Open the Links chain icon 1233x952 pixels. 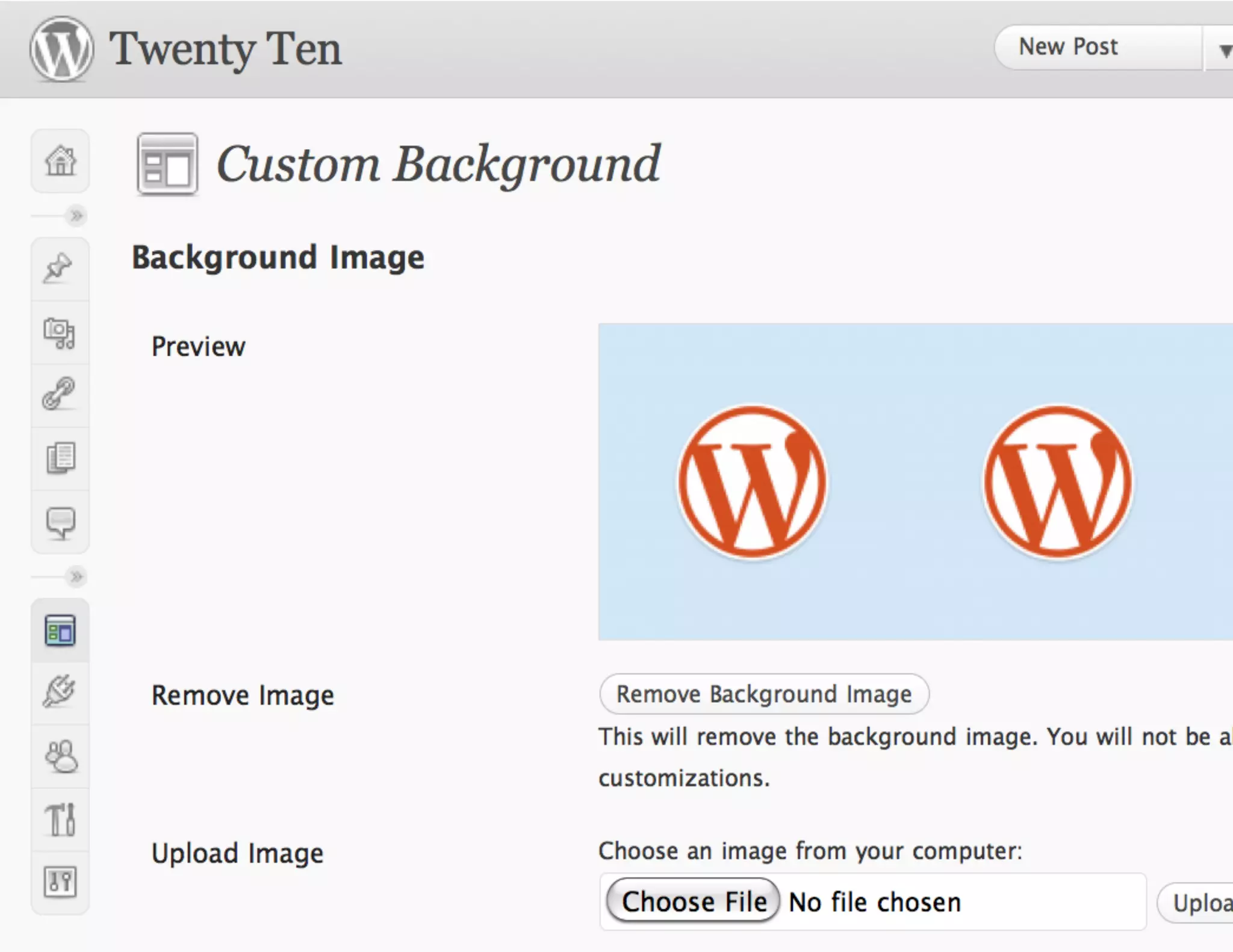point(59,394)
